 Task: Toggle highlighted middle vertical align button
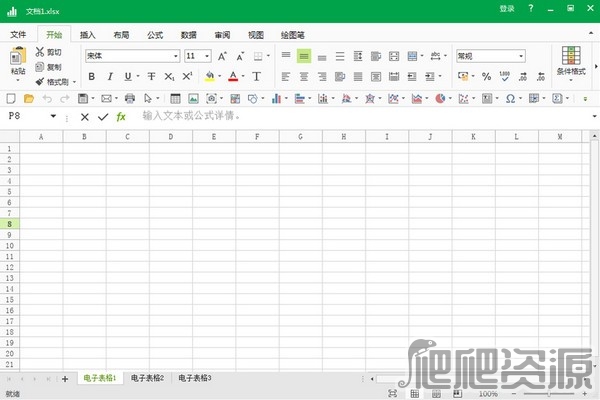tap(304, 56)
